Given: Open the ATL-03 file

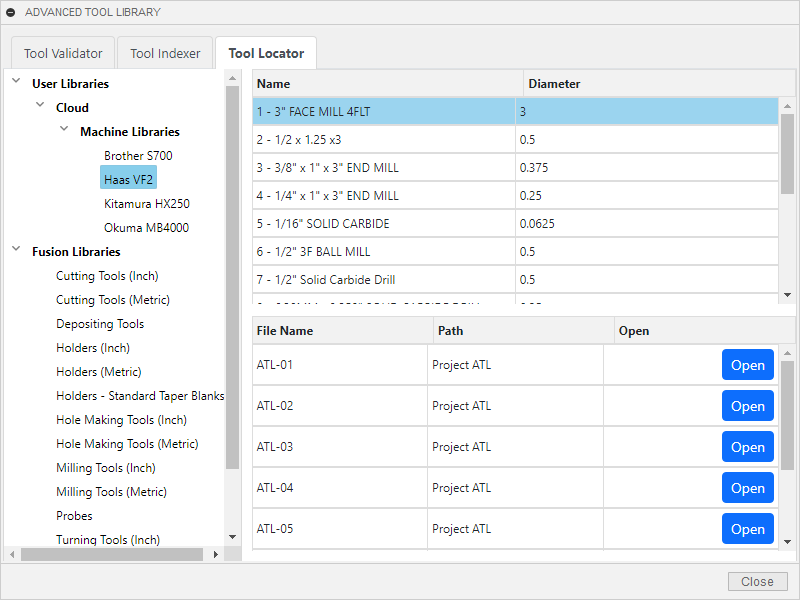Looking at the screenshot, I should pos(747,447).
